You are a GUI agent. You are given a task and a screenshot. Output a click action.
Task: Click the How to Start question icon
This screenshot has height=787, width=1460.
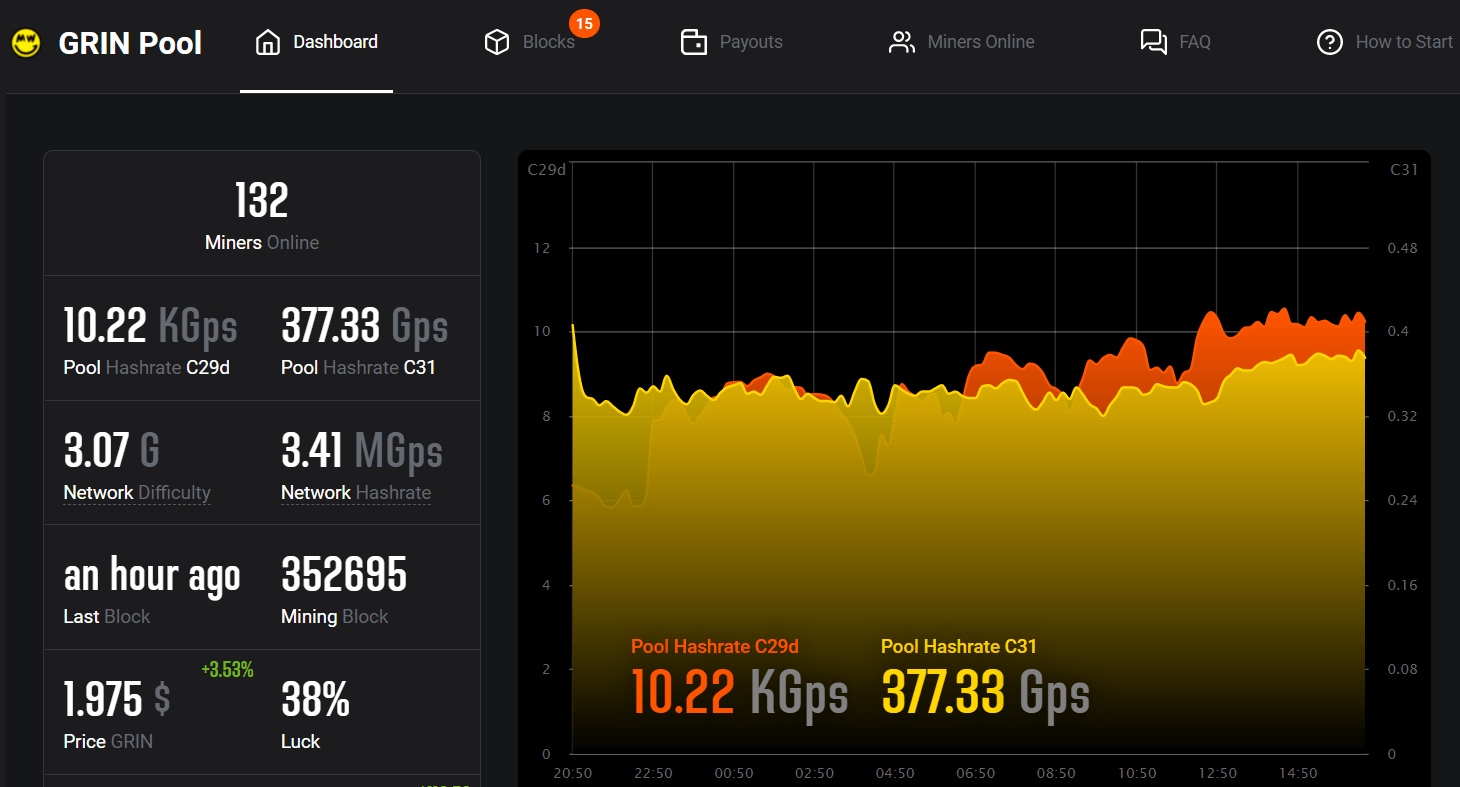[1329, 42]
